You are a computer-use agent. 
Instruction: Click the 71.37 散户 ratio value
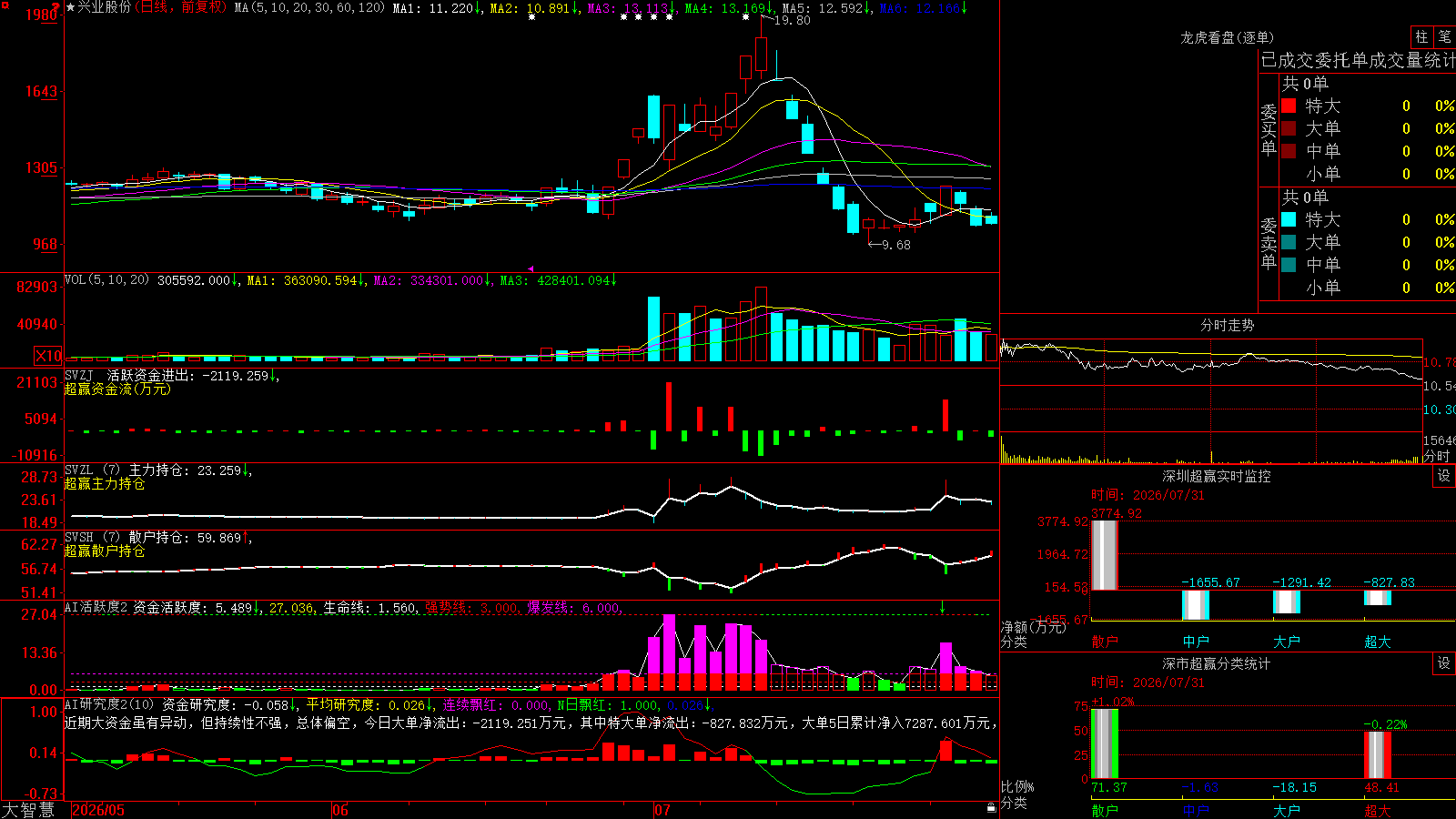(1109, 787)
